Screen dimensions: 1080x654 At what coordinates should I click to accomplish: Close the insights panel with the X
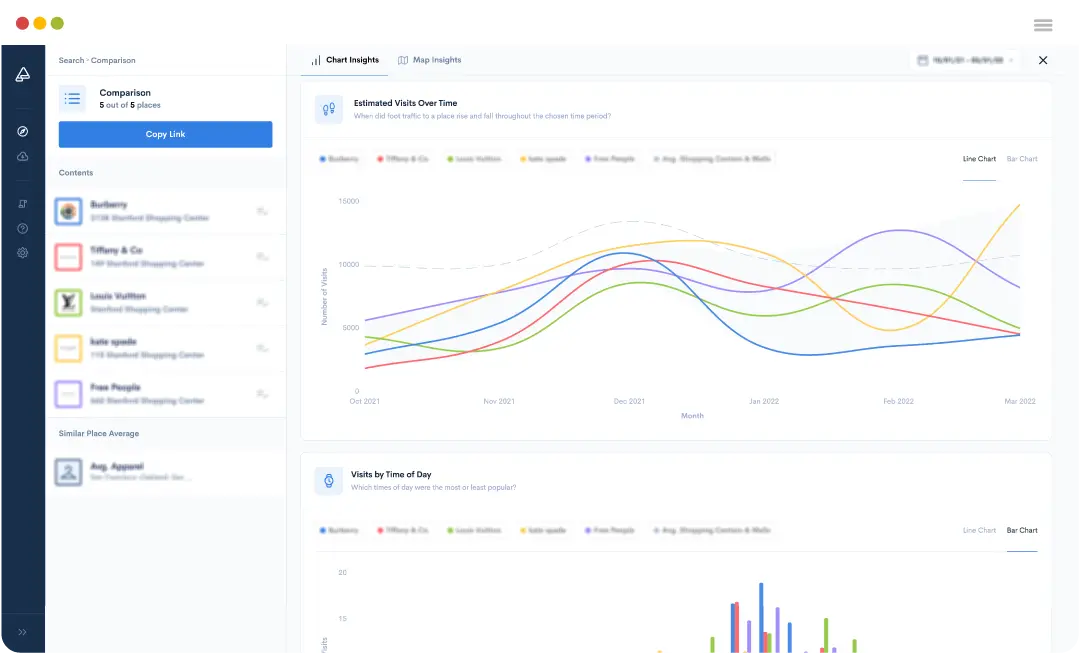click(1043, 61)
